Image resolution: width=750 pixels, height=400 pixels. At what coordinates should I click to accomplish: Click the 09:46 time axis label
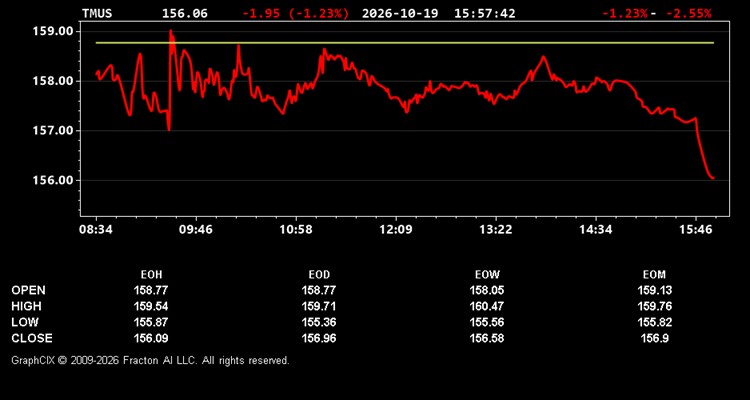tap(196, 230)
